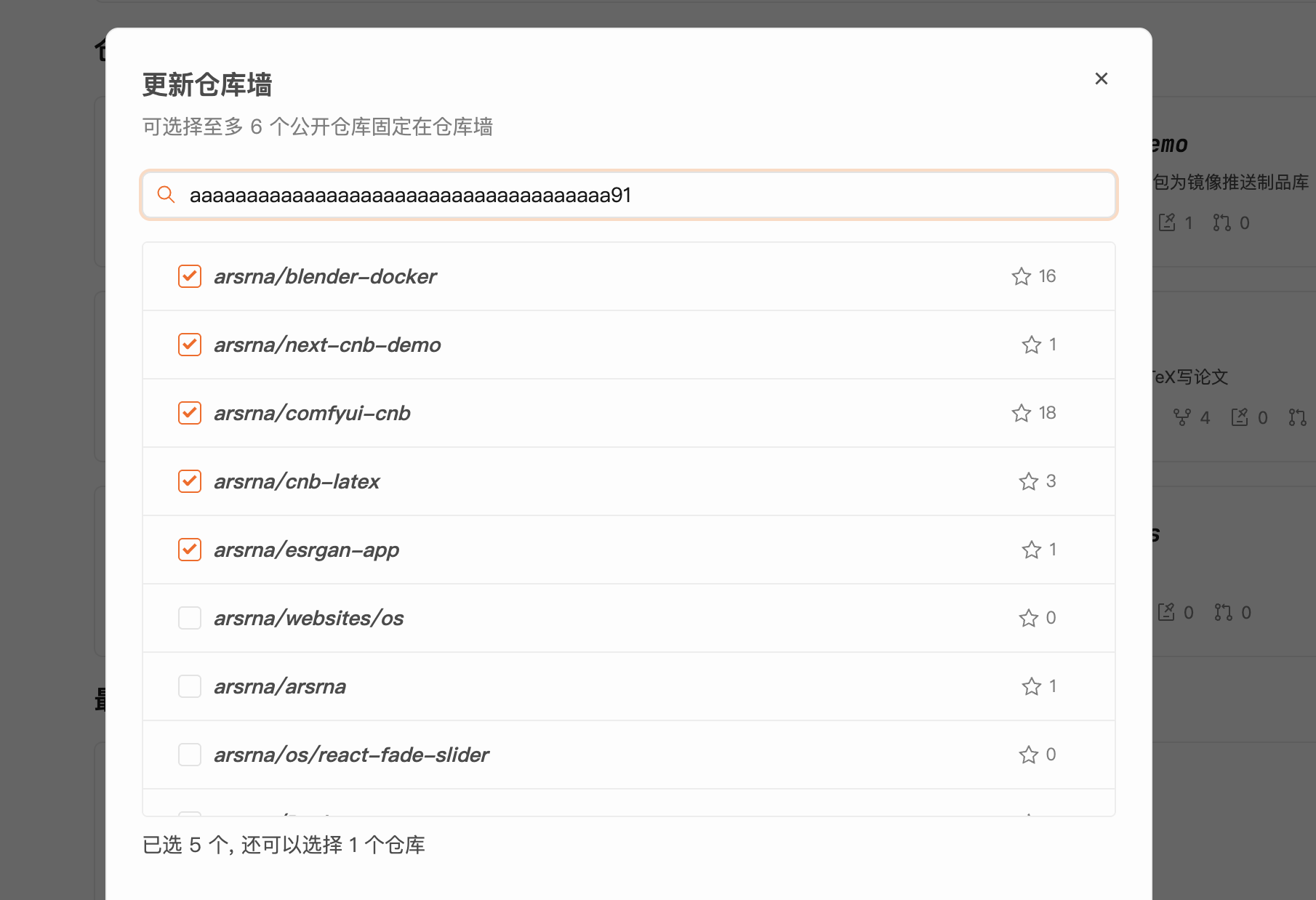Check the arsrna/arsrna checkbox

click(x=189, y=686)
